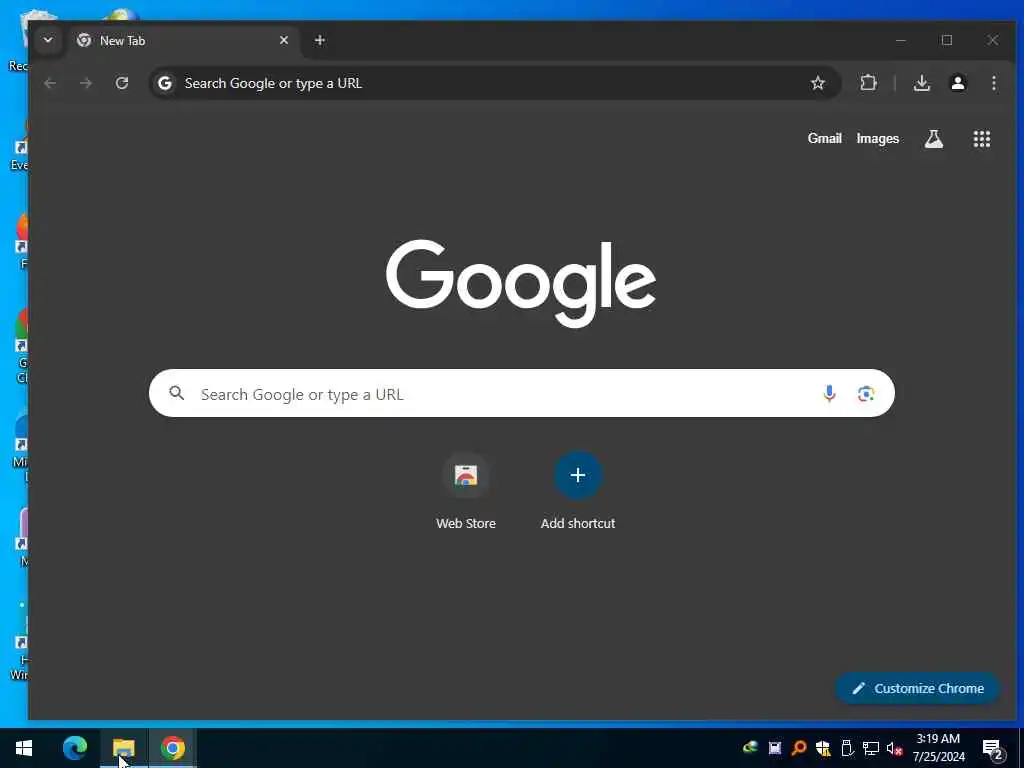Viewport: 1024px width, 768px height.
Task: Click the Safely Remove Hardware USB tray icon
Action: [847, 748]
